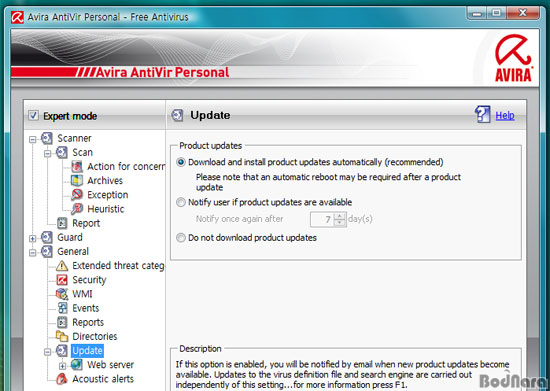
Task: Select Scanner in the settings tree
Action: tap(74, 138)
